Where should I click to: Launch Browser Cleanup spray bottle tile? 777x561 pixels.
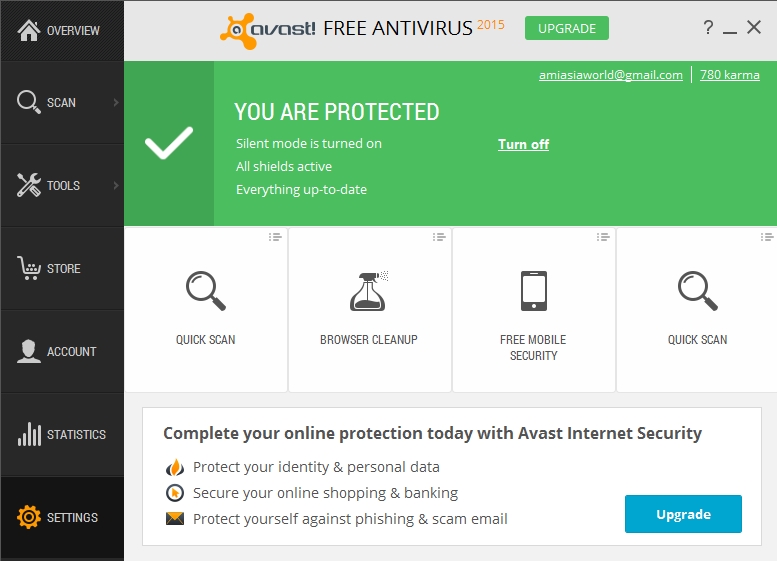pos(369,310)
